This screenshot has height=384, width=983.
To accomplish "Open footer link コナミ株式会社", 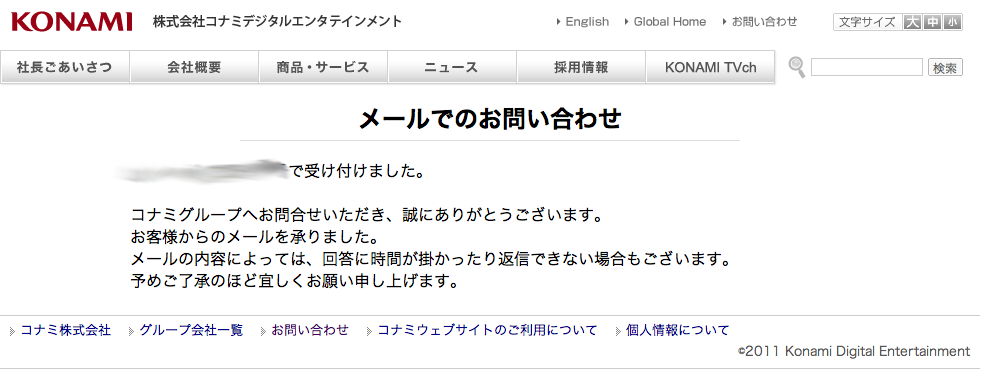I will pos(66,330).
